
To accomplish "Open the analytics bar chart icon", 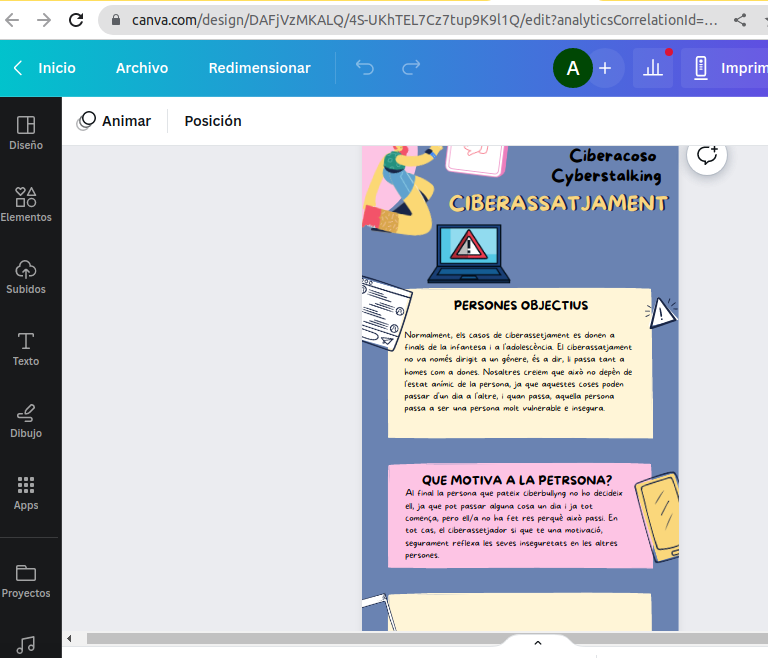I will pos(653,68).
